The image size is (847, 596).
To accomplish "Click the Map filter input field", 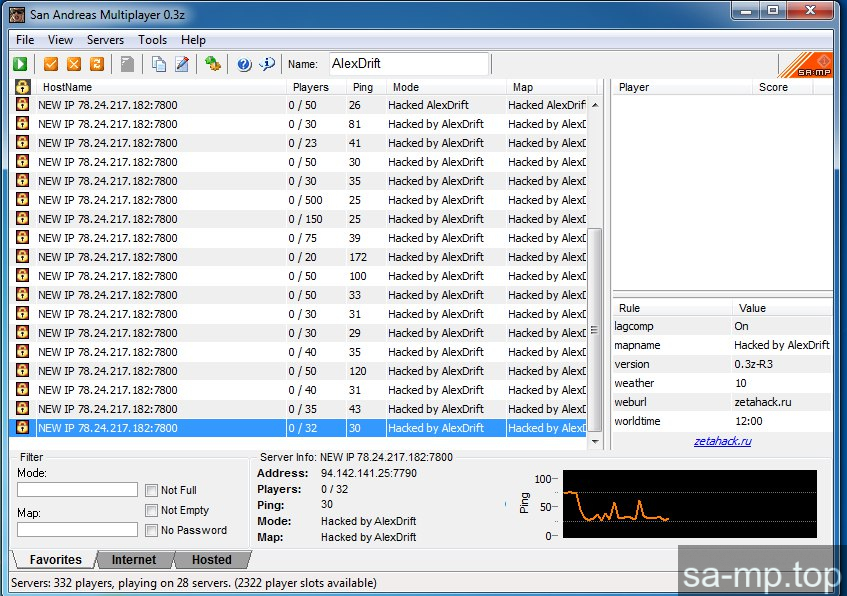I will [77, 530].
